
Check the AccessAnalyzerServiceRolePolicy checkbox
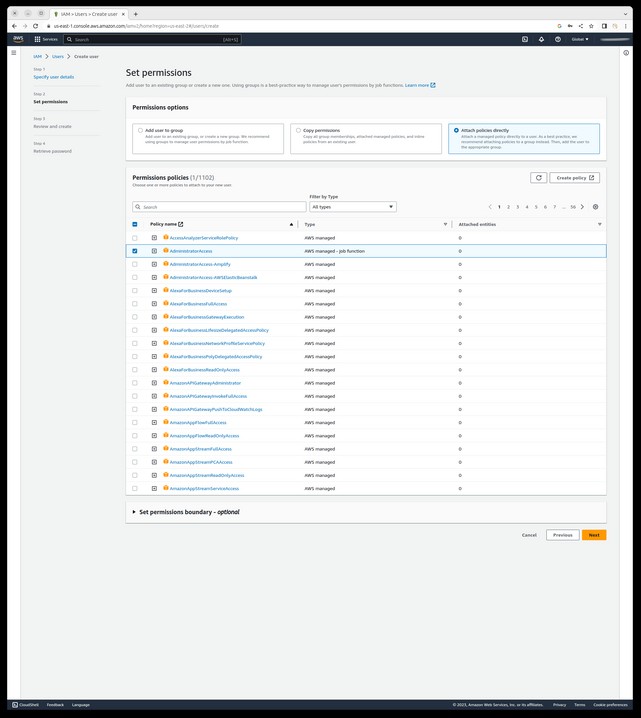click(x=135, y=238)
